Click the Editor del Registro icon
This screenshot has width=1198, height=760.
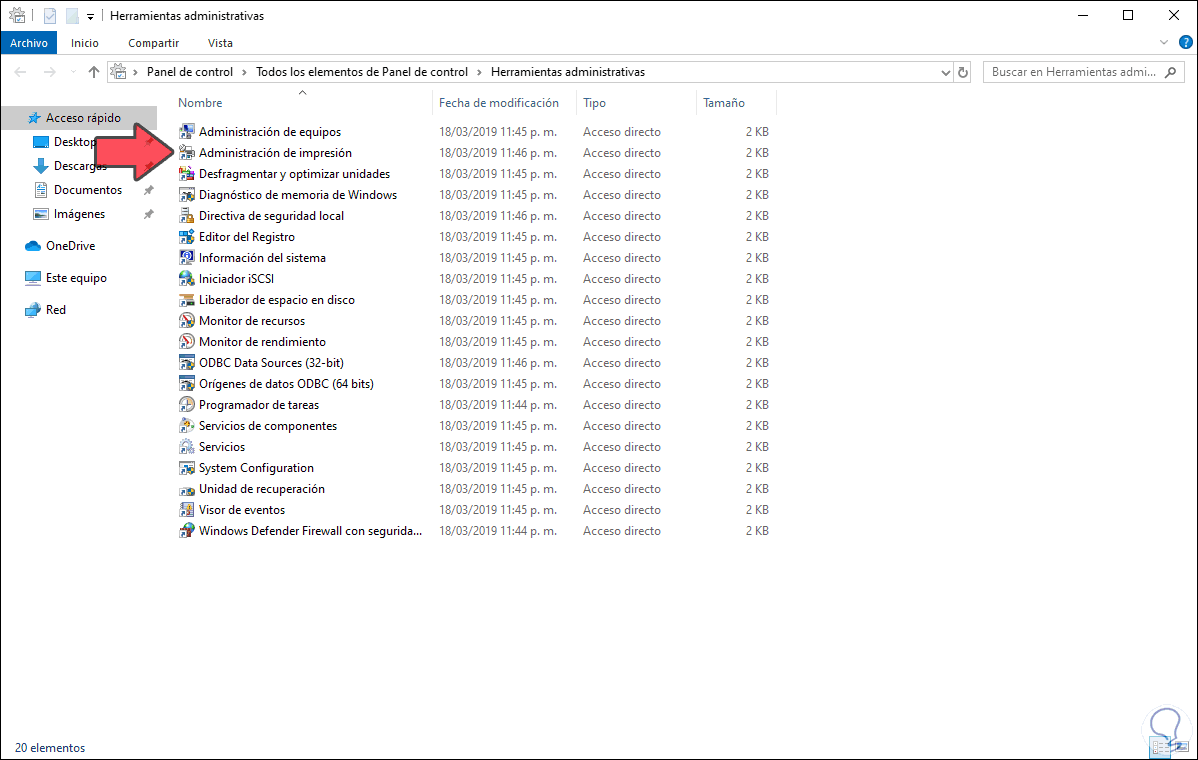[186, 237]
